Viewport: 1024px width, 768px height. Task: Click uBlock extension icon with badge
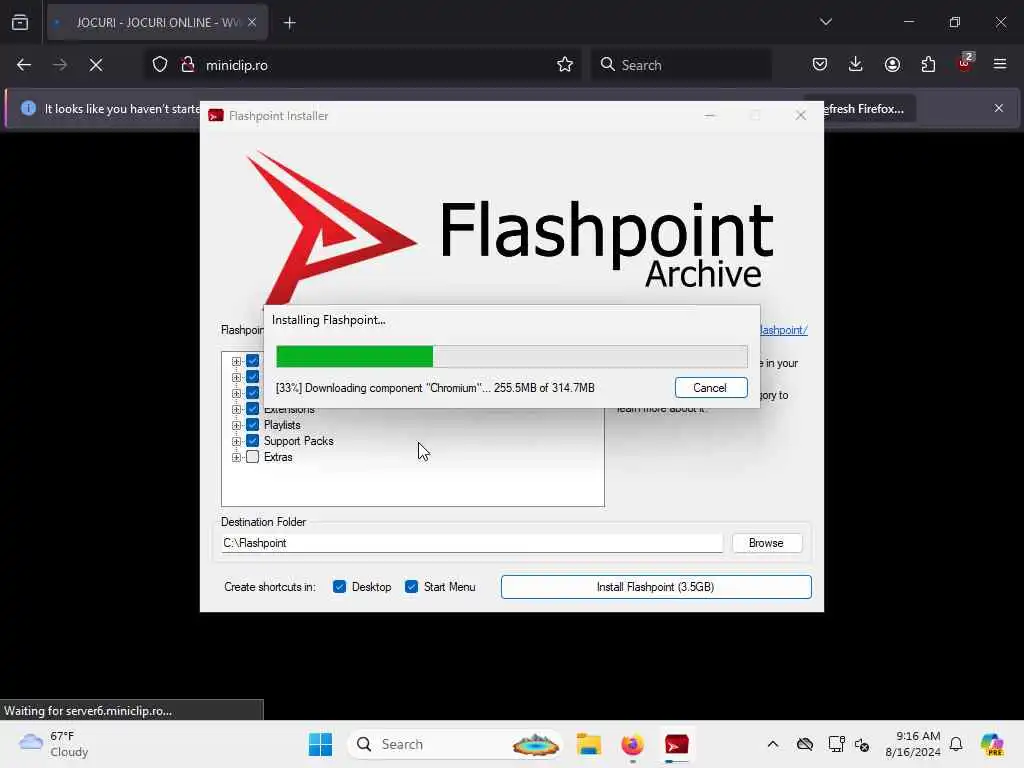coord(965,63)
